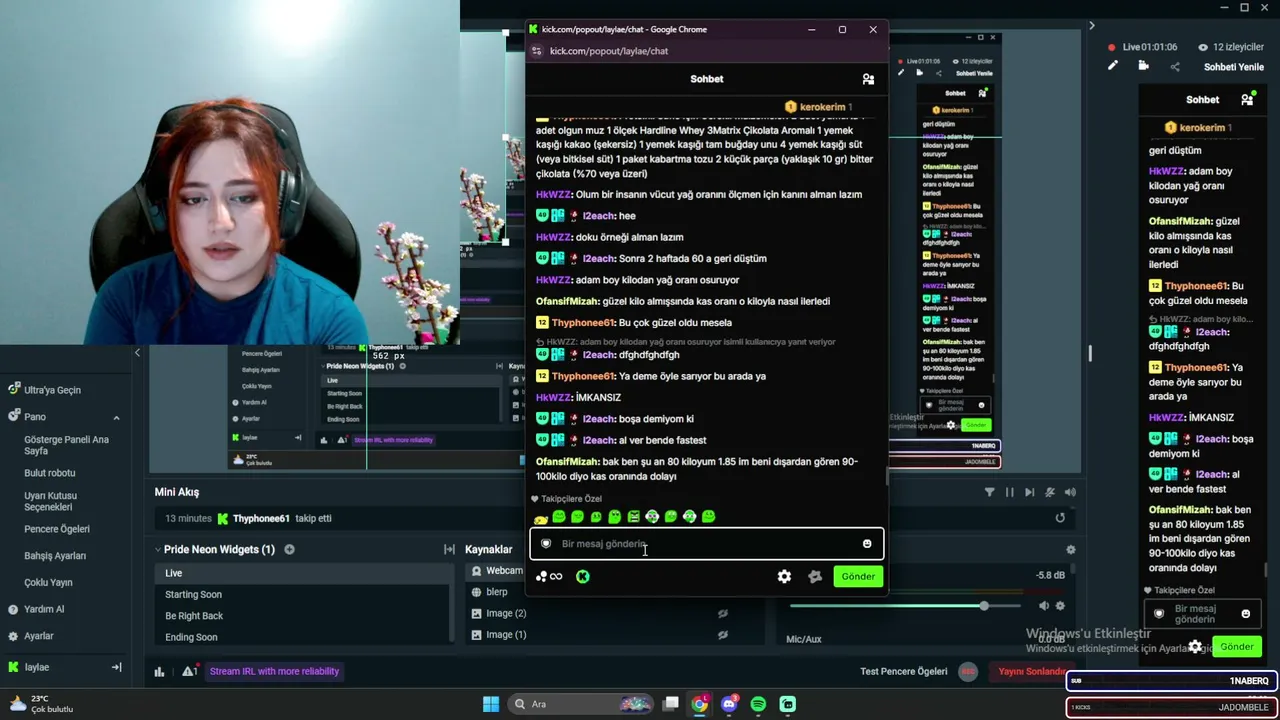The height and width of the screenshot is (720, 1280).
Task: Send message with Gönder in popout chat
Action: click(858, 576)
